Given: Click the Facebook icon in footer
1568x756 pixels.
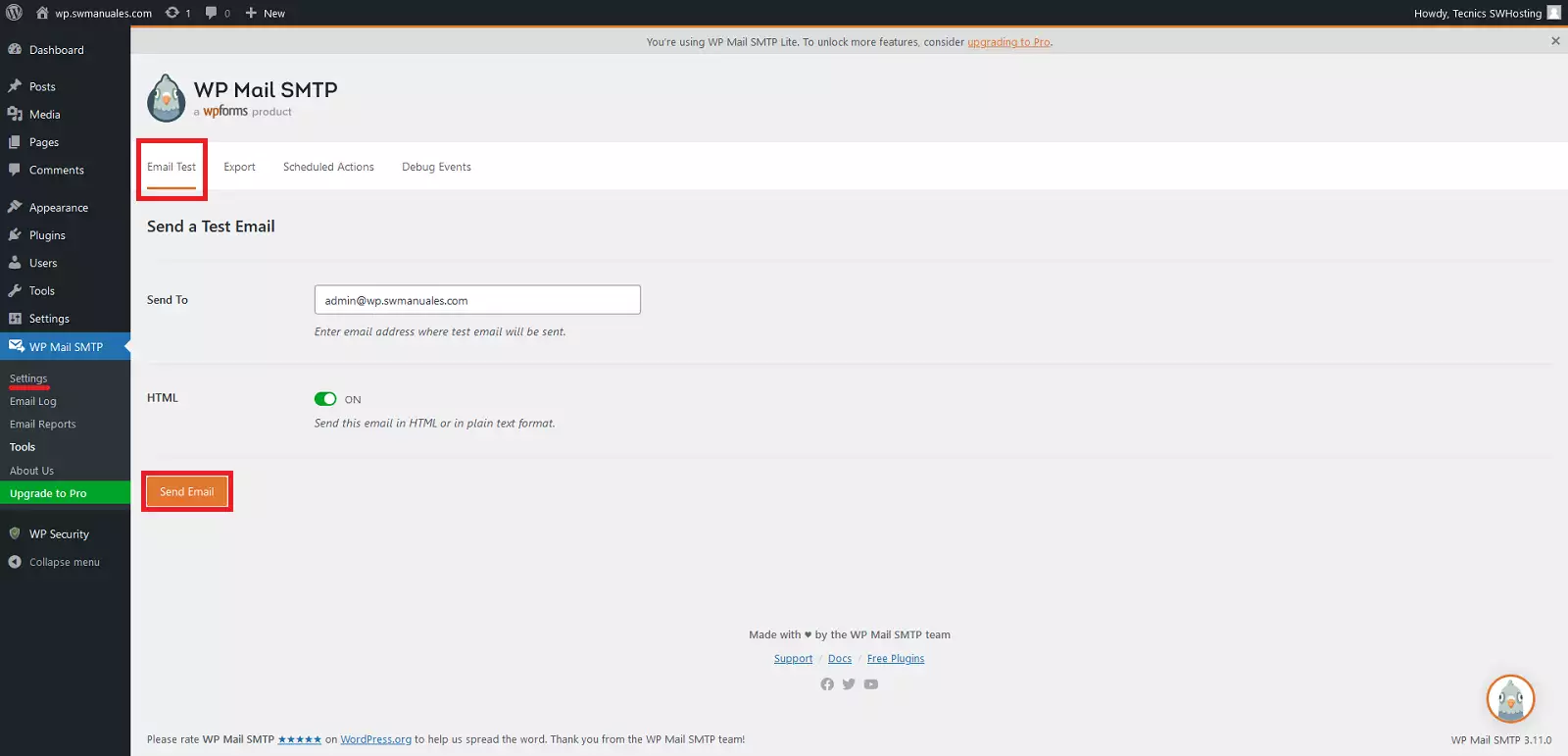Looking at the screenshot, I should [827, 684].
